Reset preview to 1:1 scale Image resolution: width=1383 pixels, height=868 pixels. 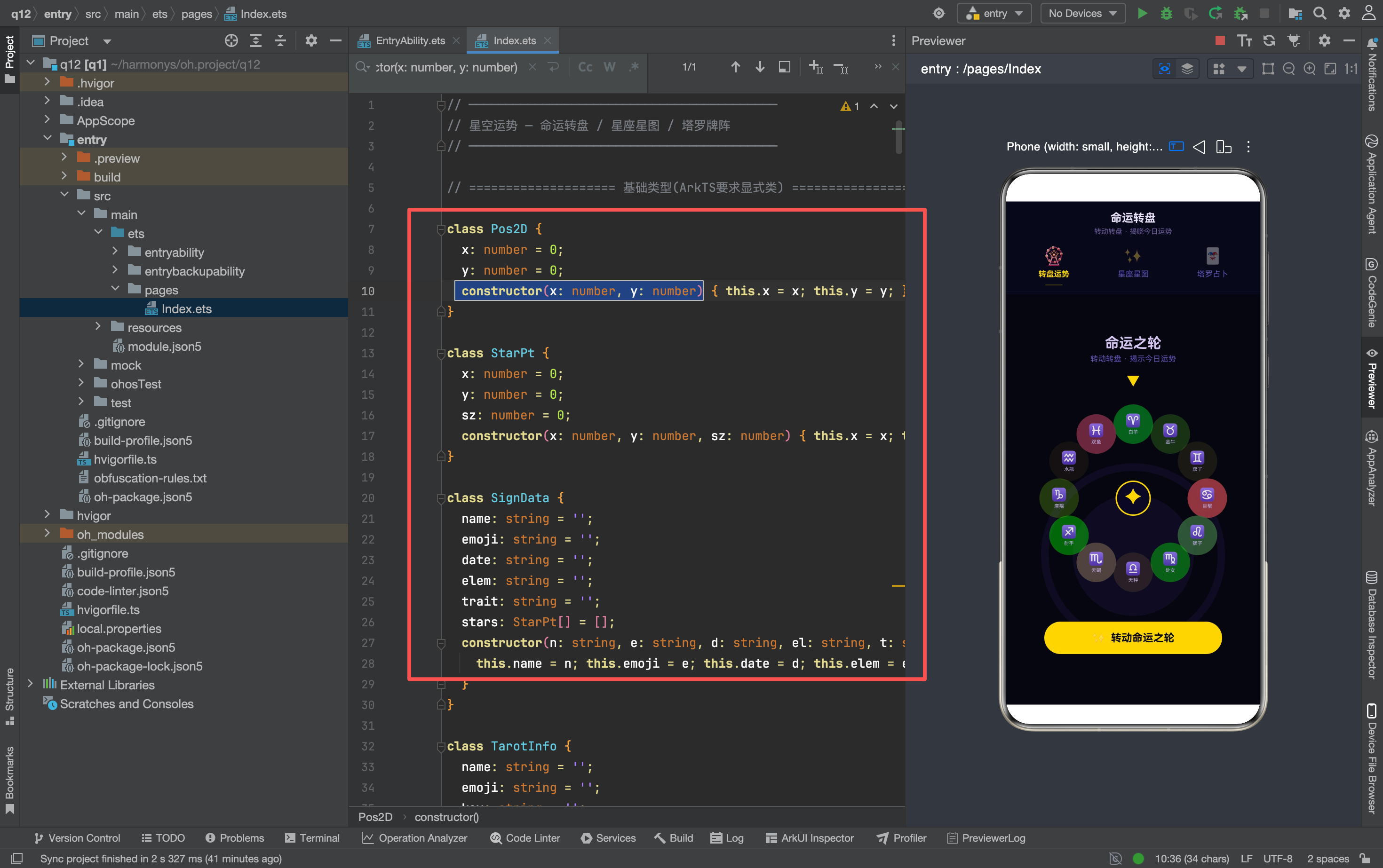click(x=1351, y=69)
